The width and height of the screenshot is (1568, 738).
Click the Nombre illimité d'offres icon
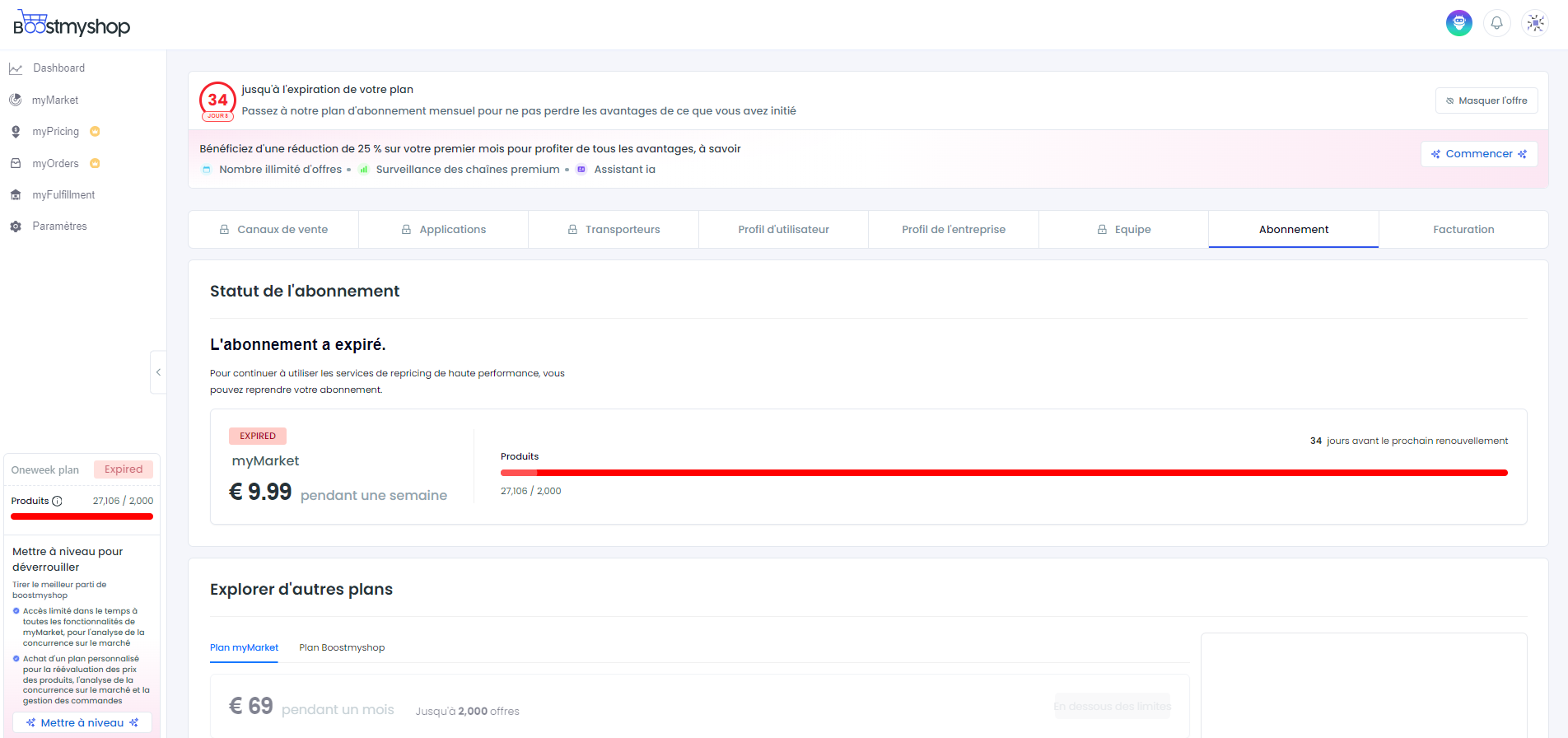[207, 170]
